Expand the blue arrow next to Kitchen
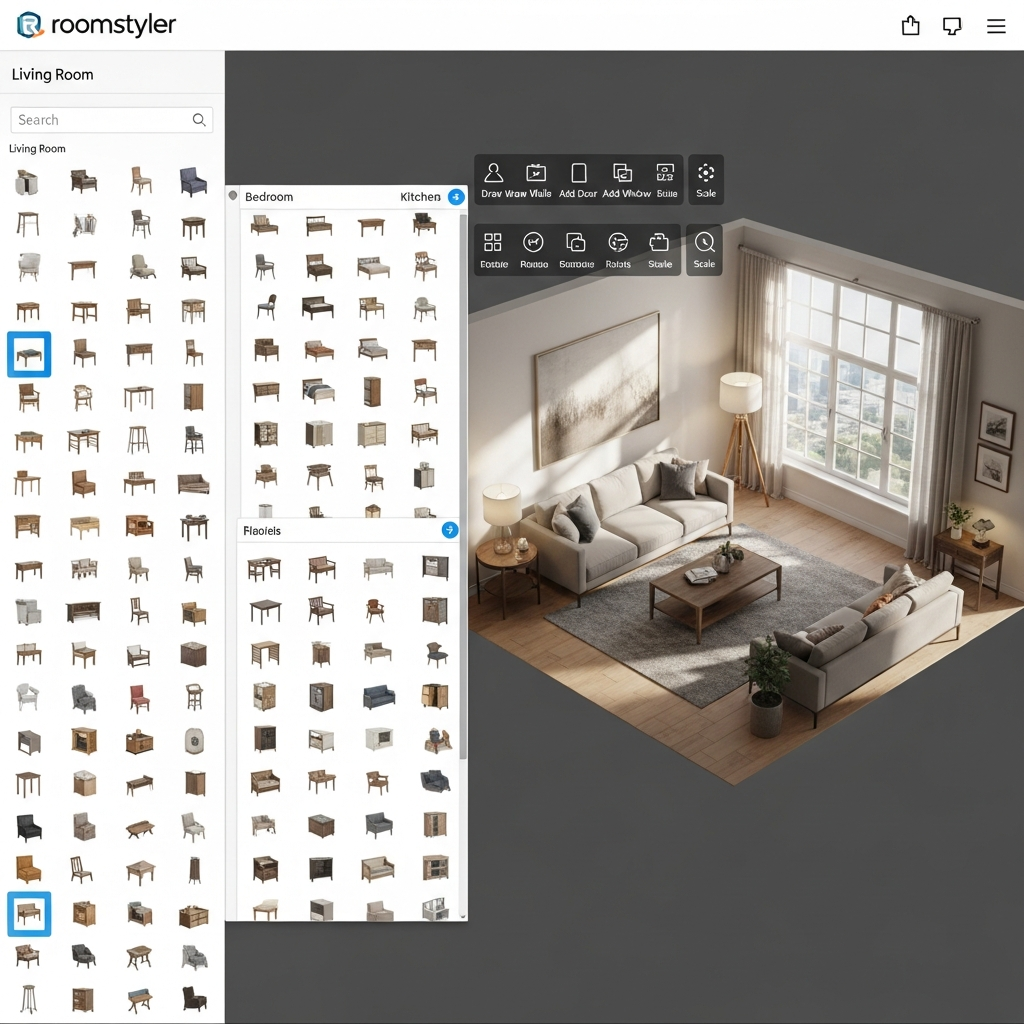Image resolution: width=1024 pixels, height=1024 pixels. click(456, 197)
